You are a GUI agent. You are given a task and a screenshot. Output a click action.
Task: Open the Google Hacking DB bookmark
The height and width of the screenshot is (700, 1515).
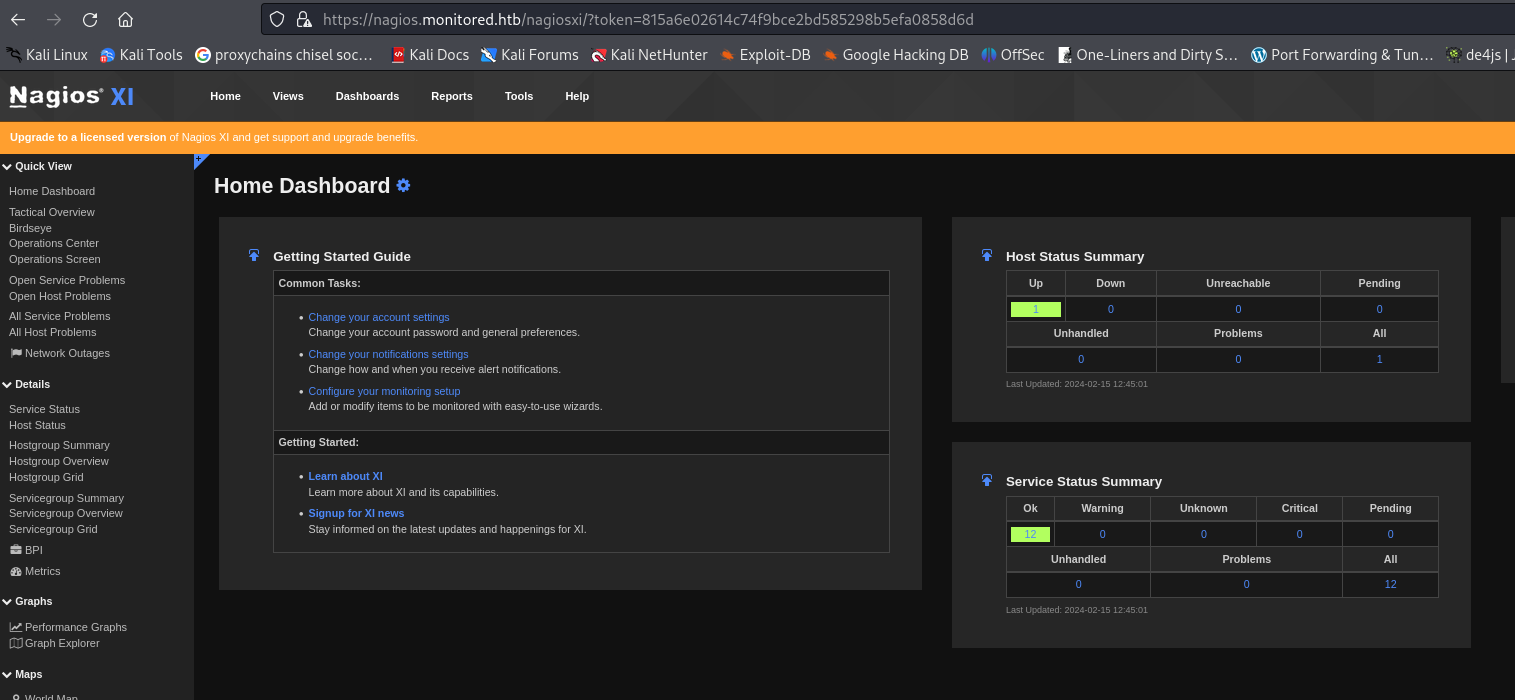(896, 55)
